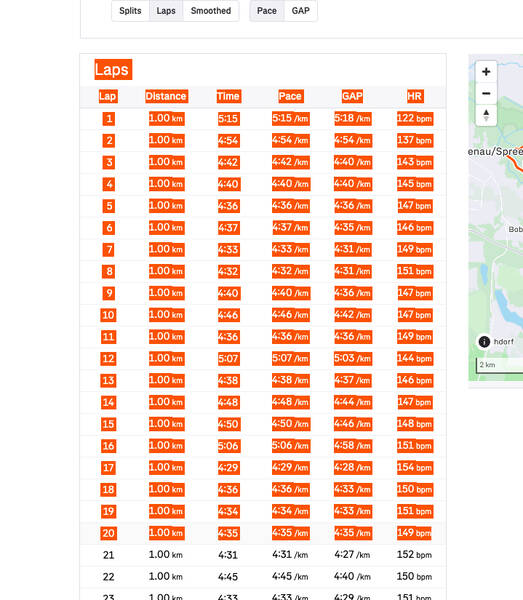The height and width of the screenshot is (600, 523).
Task: Select lap number 9
Action: pyautogui.click(x=109, y=293)
